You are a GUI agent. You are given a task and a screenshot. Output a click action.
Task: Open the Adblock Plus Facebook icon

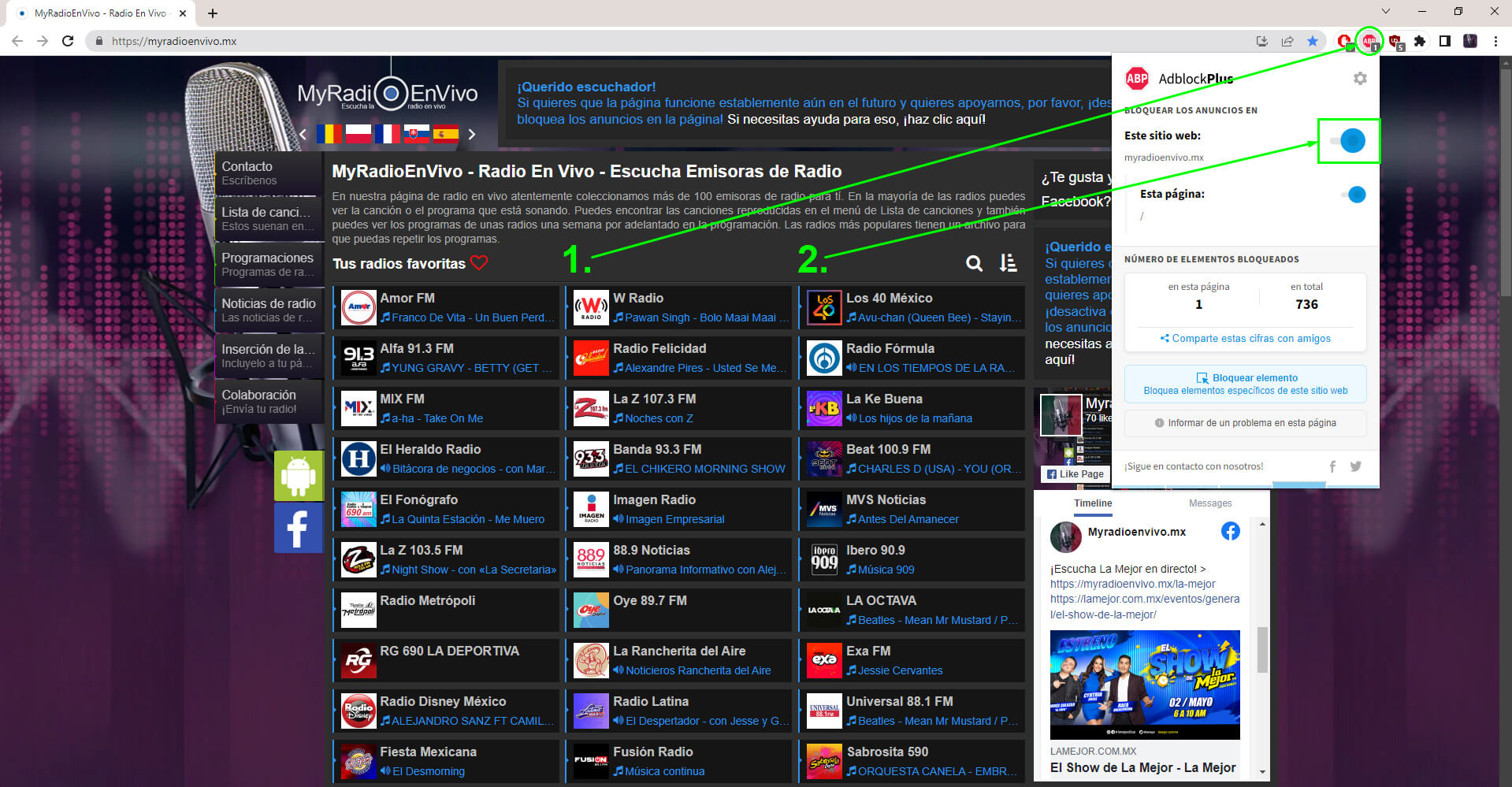pos(1332,466)
